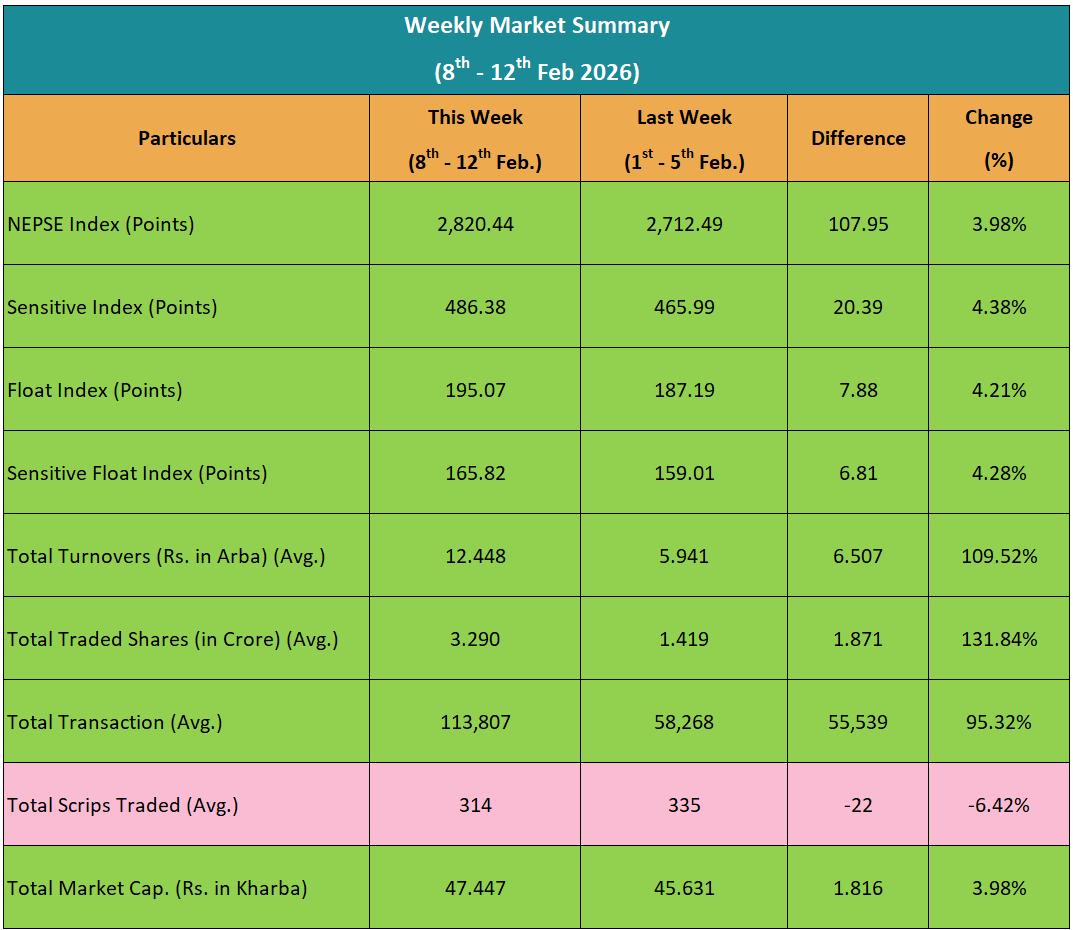1073x930 pixels.
Task: Click the This Week column header
Action: click(475, 139)
